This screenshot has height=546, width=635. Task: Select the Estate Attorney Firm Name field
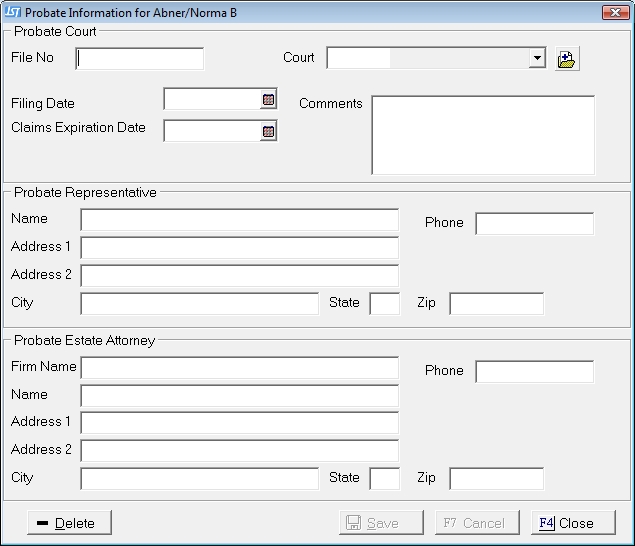point(239,368)
